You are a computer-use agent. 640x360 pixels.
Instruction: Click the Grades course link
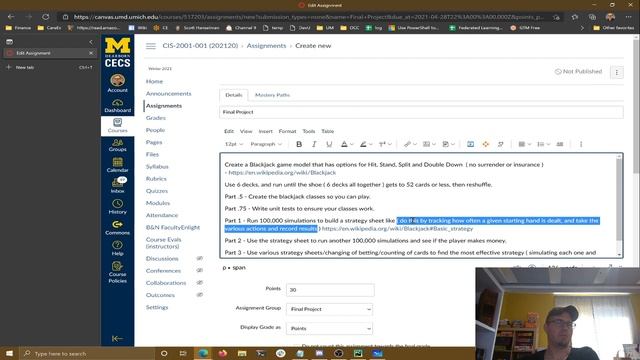[x=156, y=118]
